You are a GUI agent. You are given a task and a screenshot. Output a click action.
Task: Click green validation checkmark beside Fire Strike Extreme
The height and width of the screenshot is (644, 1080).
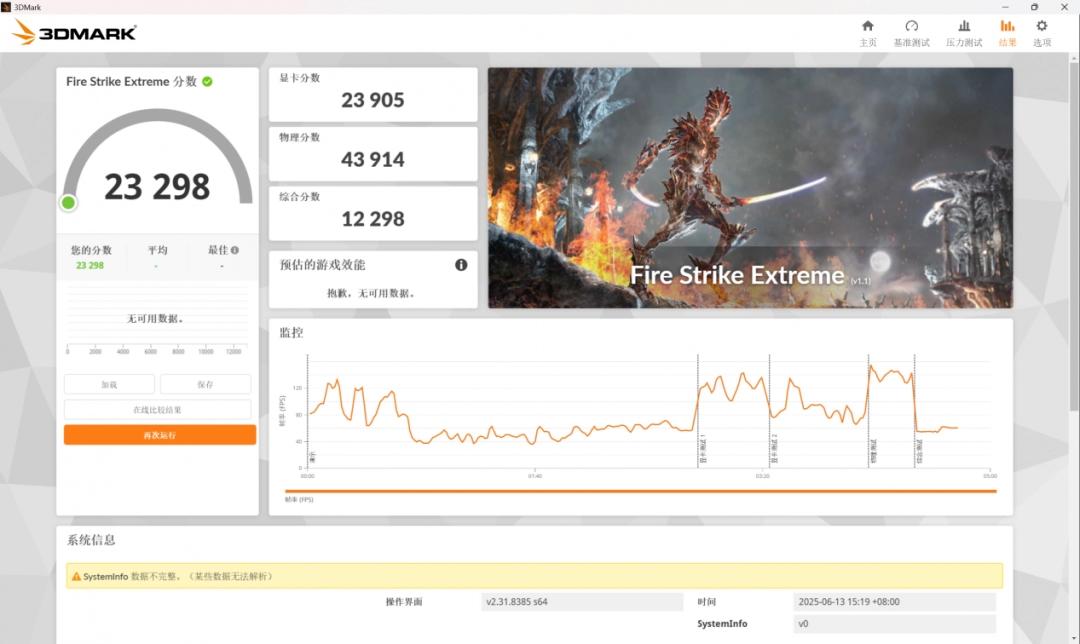pos(207,81)
